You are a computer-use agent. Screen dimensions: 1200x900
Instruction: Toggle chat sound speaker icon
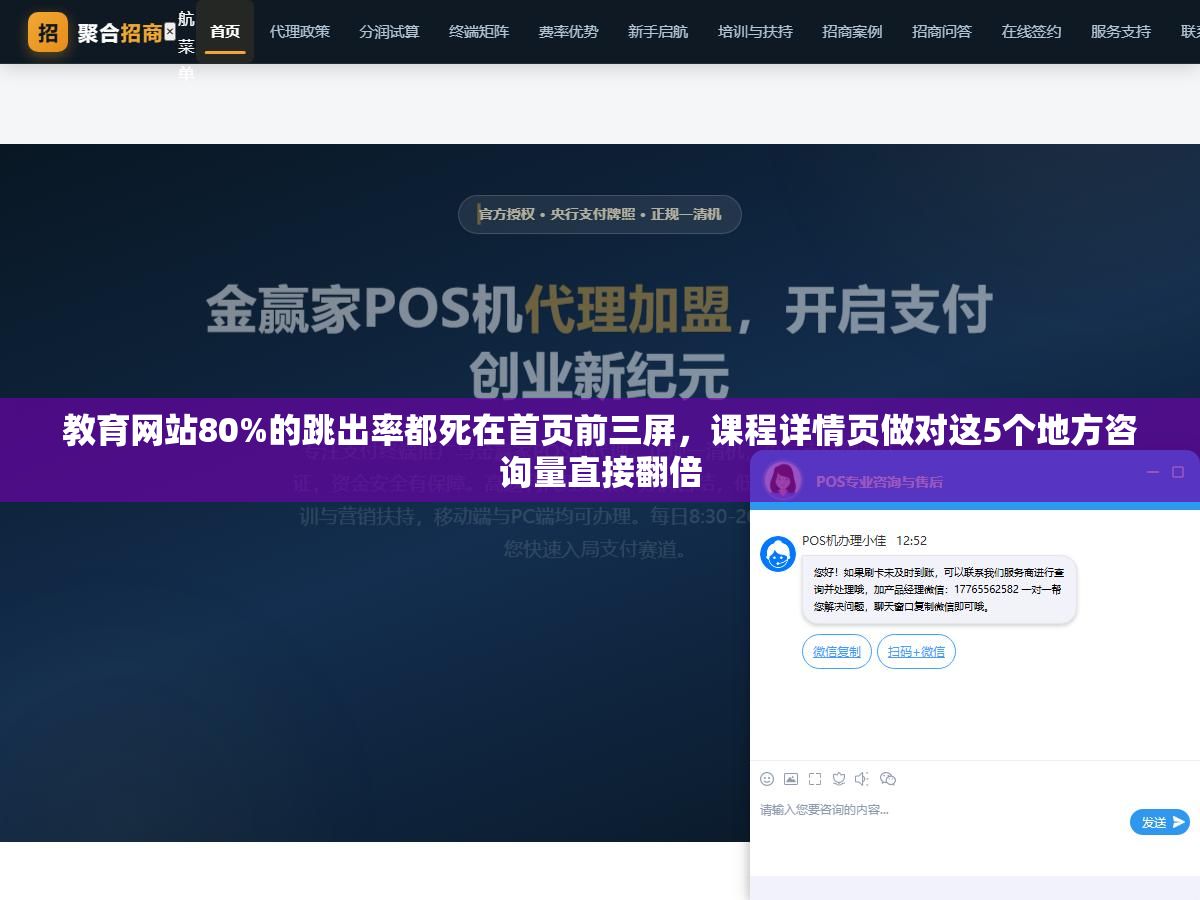[863, 779]
